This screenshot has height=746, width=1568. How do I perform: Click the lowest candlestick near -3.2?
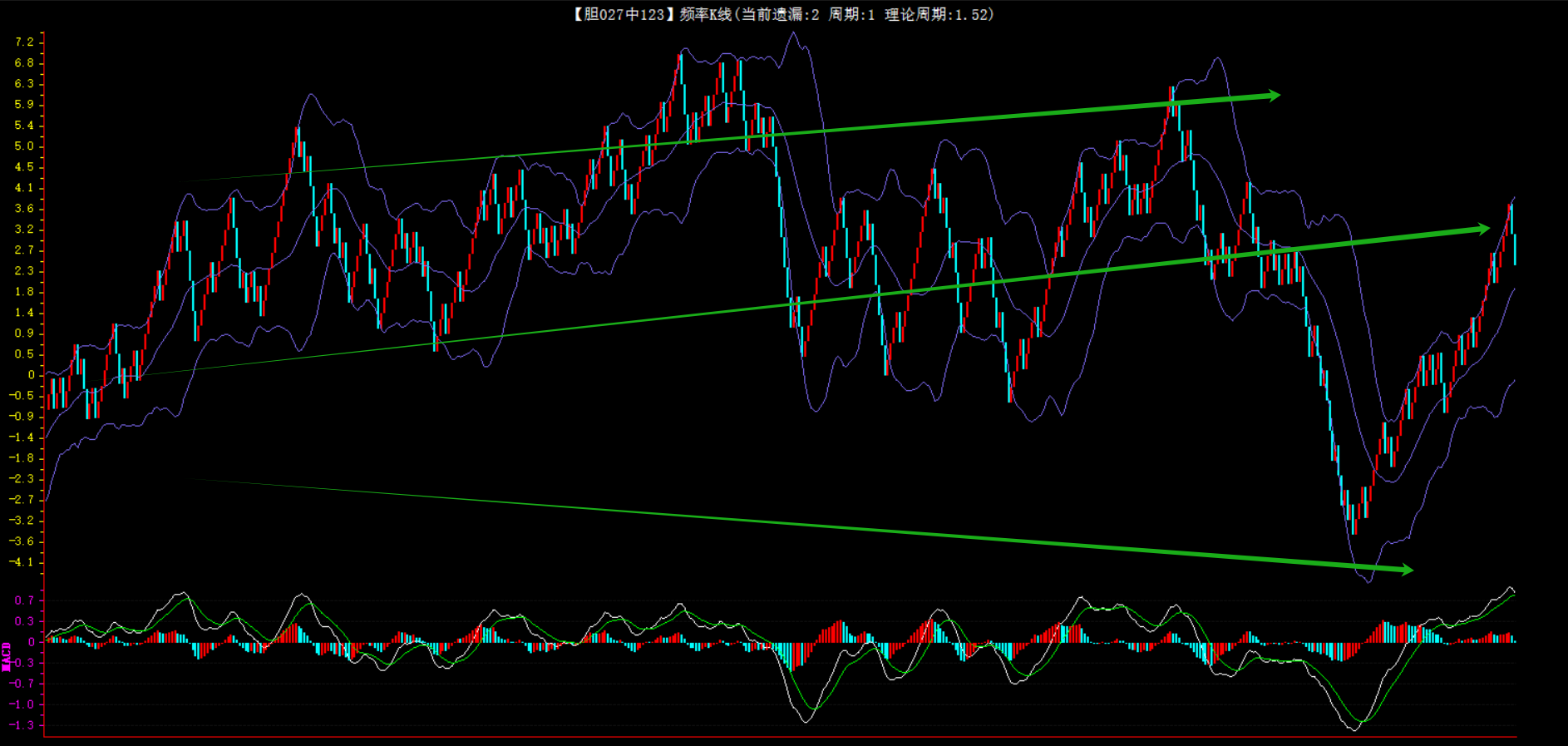point(1354,516)
